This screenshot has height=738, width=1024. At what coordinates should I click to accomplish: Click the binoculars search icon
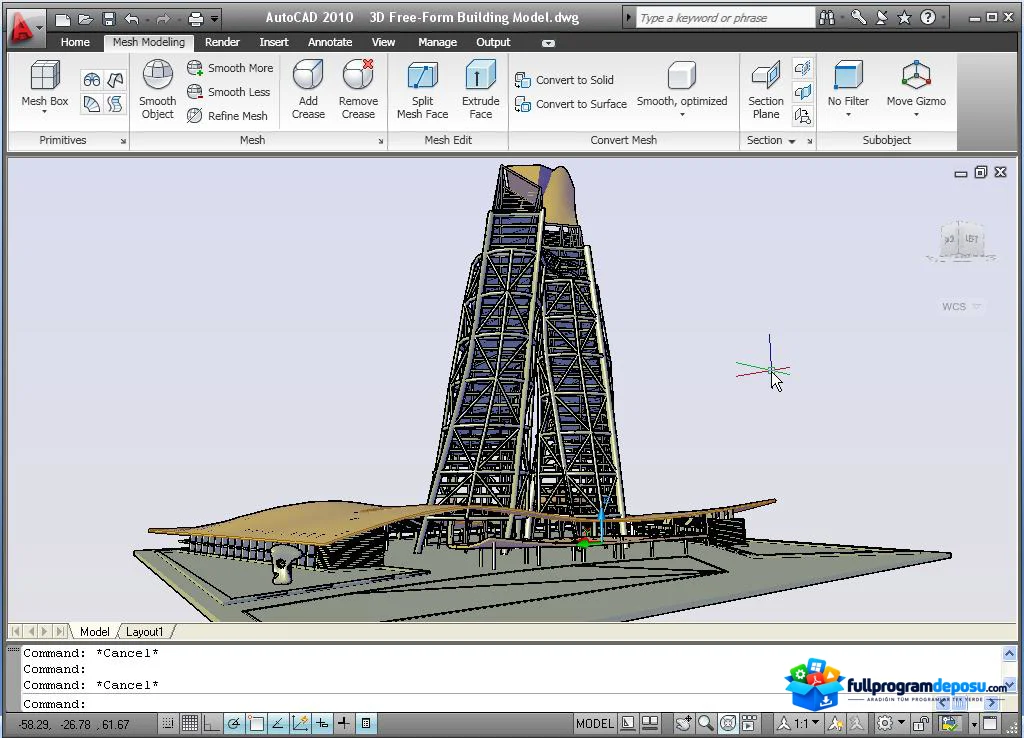[827, 18]
